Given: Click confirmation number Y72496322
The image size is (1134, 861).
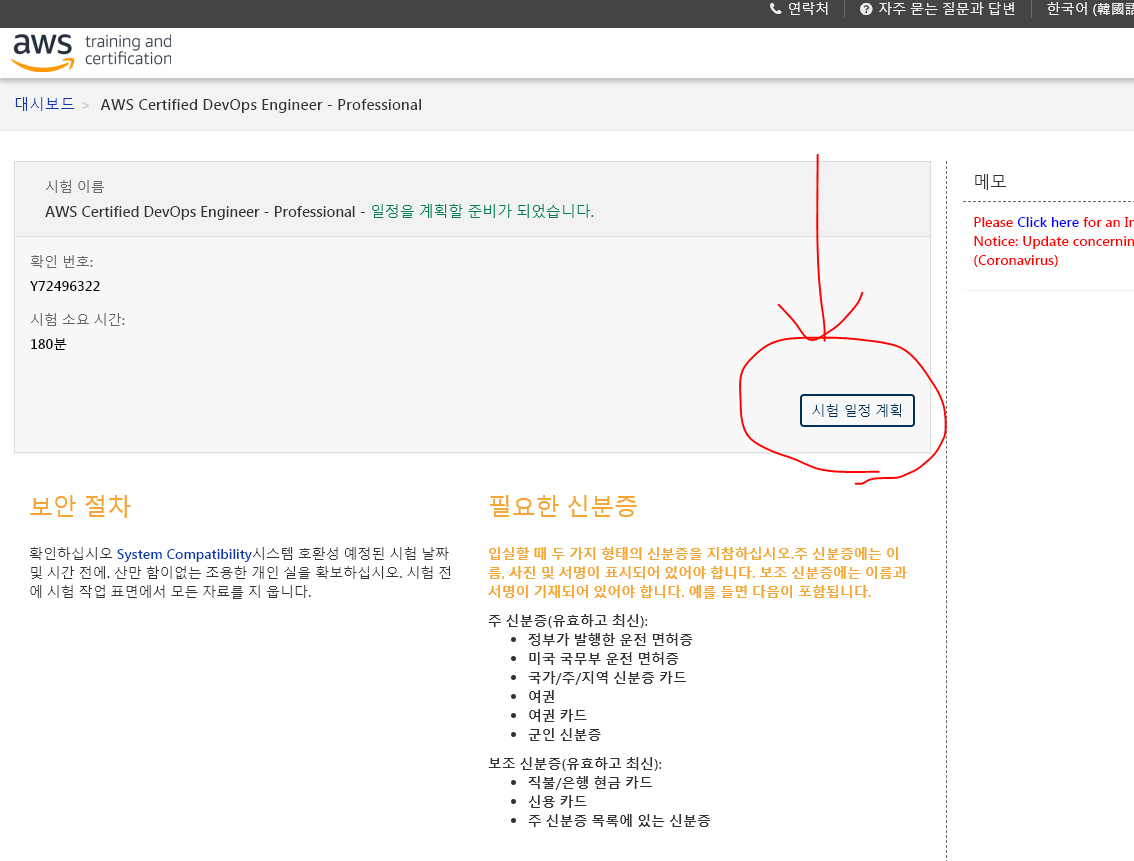Looking at the screenshot, I should click(x=65, y=286).
